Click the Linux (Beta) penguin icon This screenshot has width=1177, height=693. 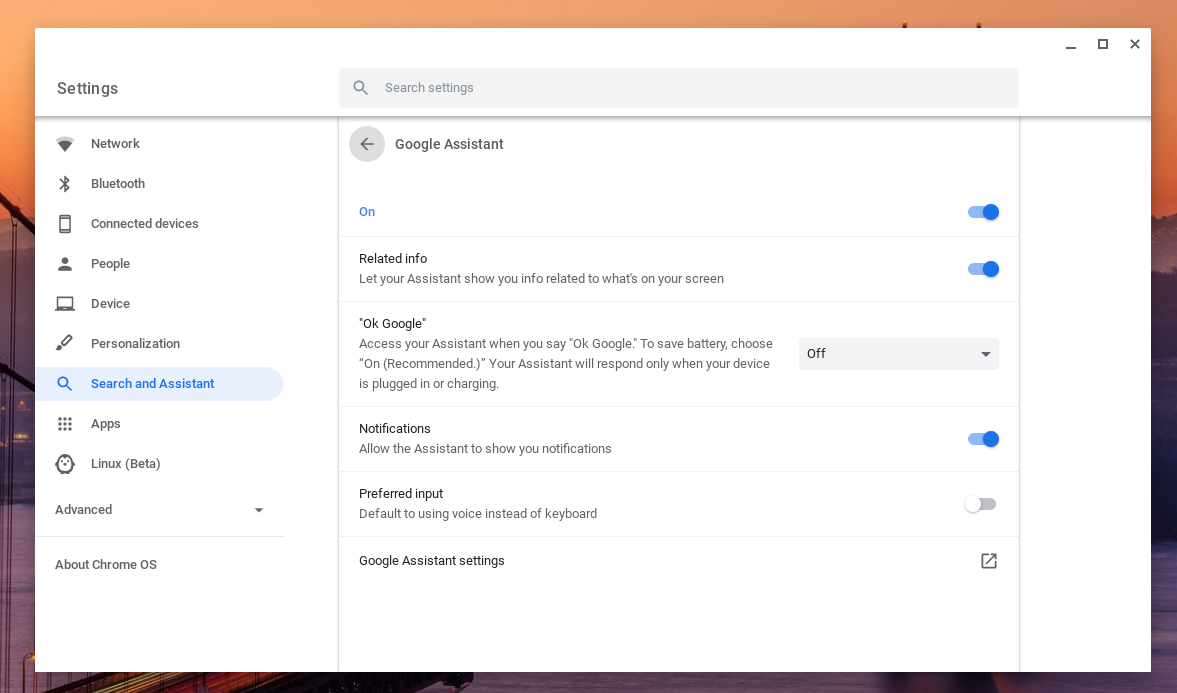(65, 464)
